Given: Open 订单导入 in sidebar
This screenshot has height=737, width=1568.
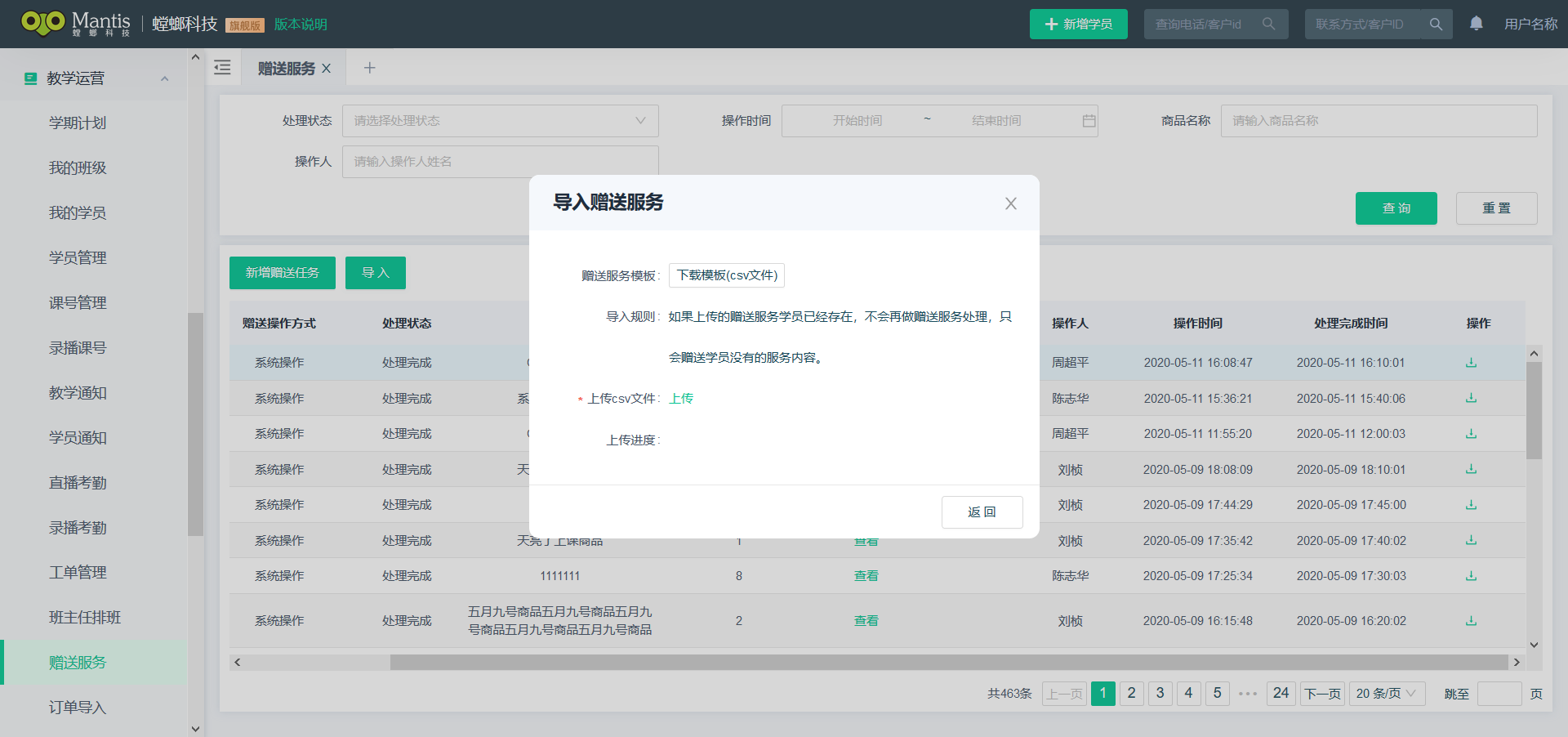Looking at the screenshot, I should (x=78, y=707).
